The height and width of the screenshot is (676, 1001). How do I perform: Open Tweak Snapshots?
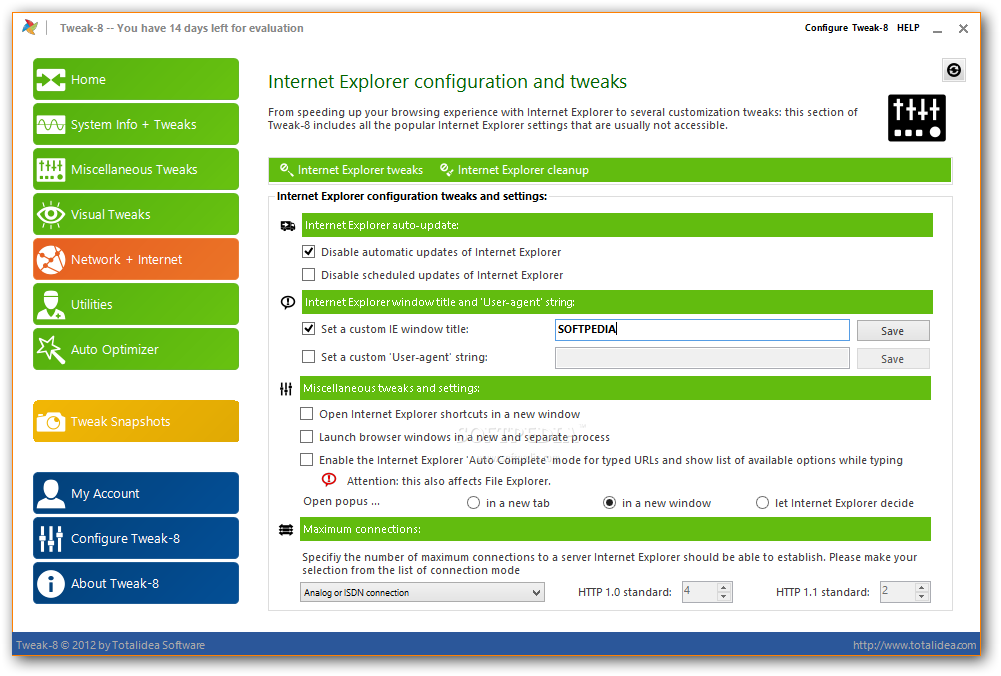pyautogui.click(x=136, y=421)
